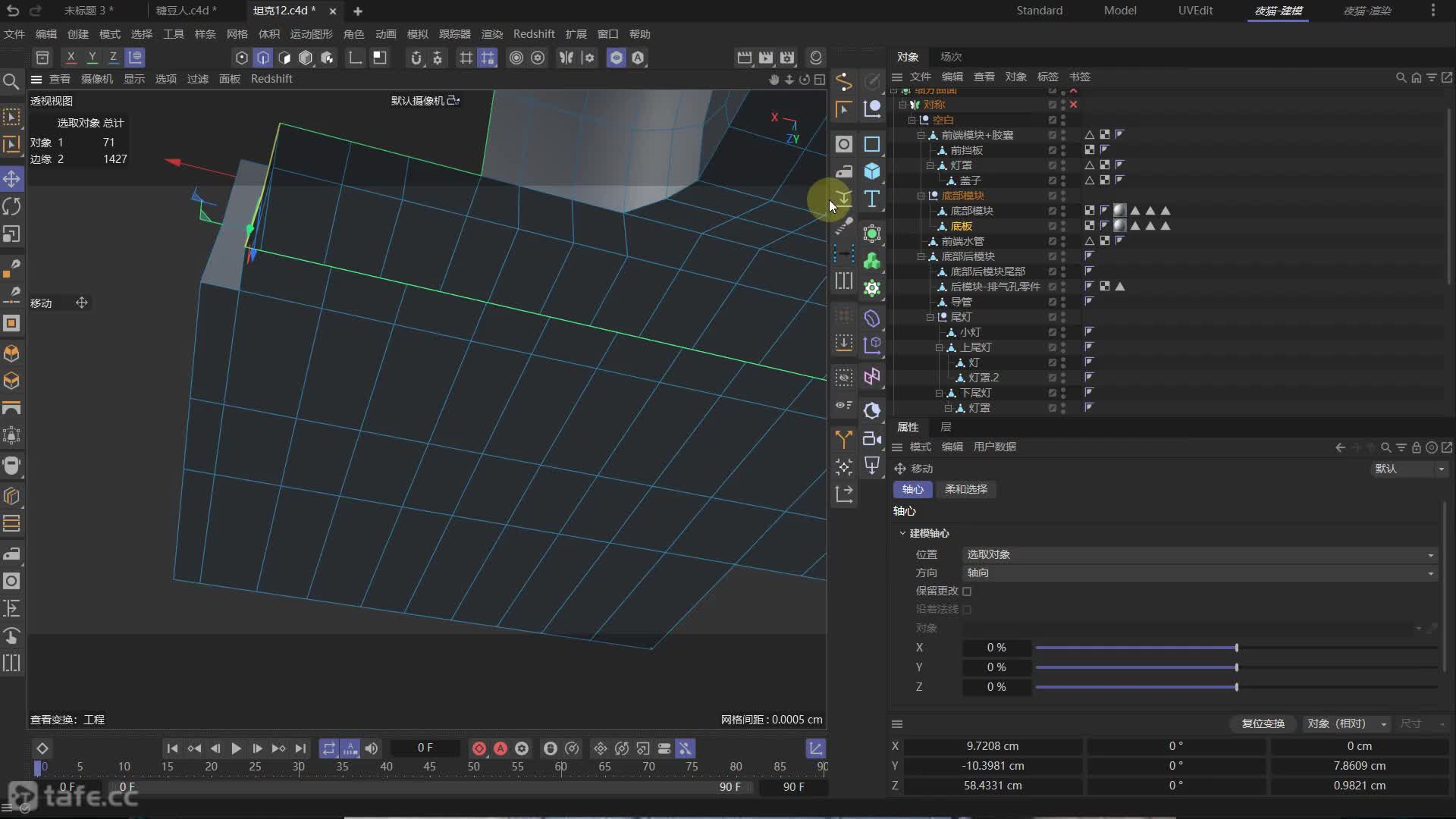
Task: Toggle the enable checkmark for 前挡板 object
Action: [x=1052, y=150]
